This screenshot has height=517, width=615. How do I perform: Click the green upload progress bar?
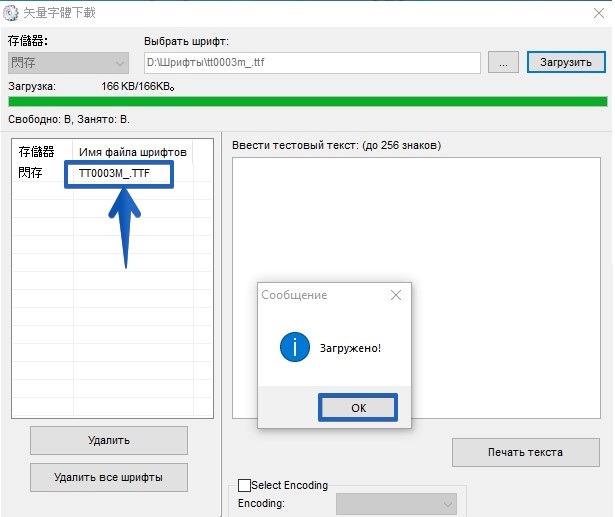click(x=307, y=101)
